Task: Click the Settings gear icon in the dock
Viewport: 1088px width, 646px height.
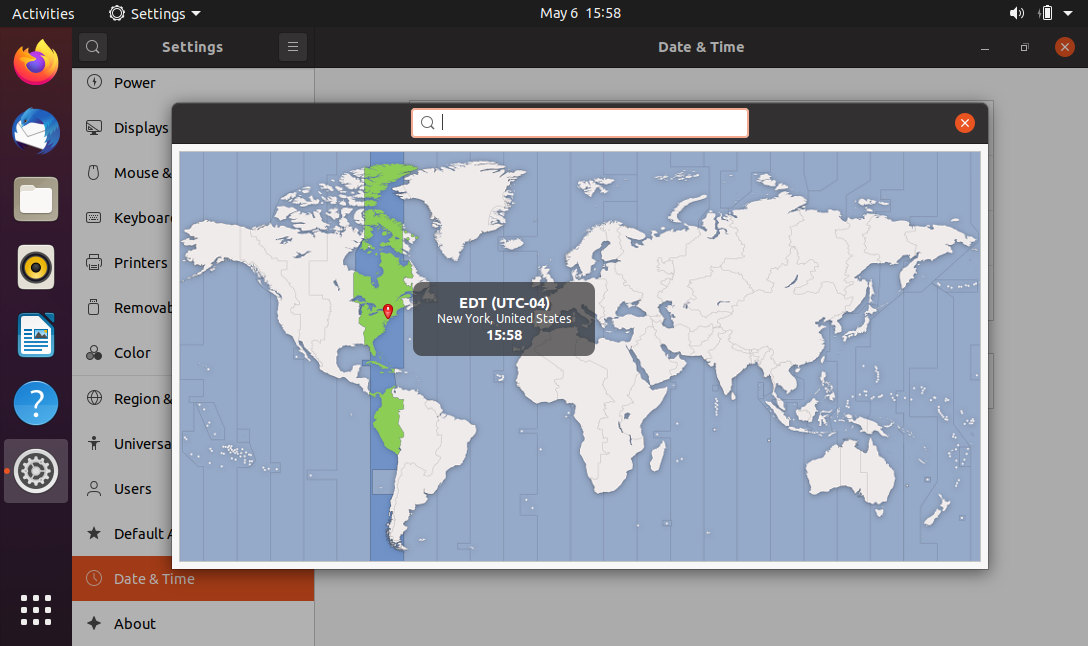Action: click(35, 471)
